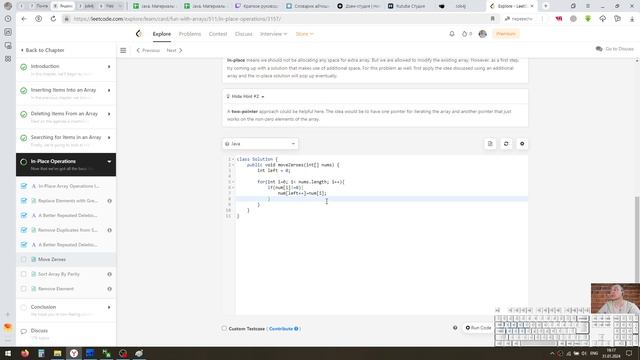Click the info icon beside Remove Duplicates item
The width and height of the screenshot is (640, 360).
coord(109,230)
